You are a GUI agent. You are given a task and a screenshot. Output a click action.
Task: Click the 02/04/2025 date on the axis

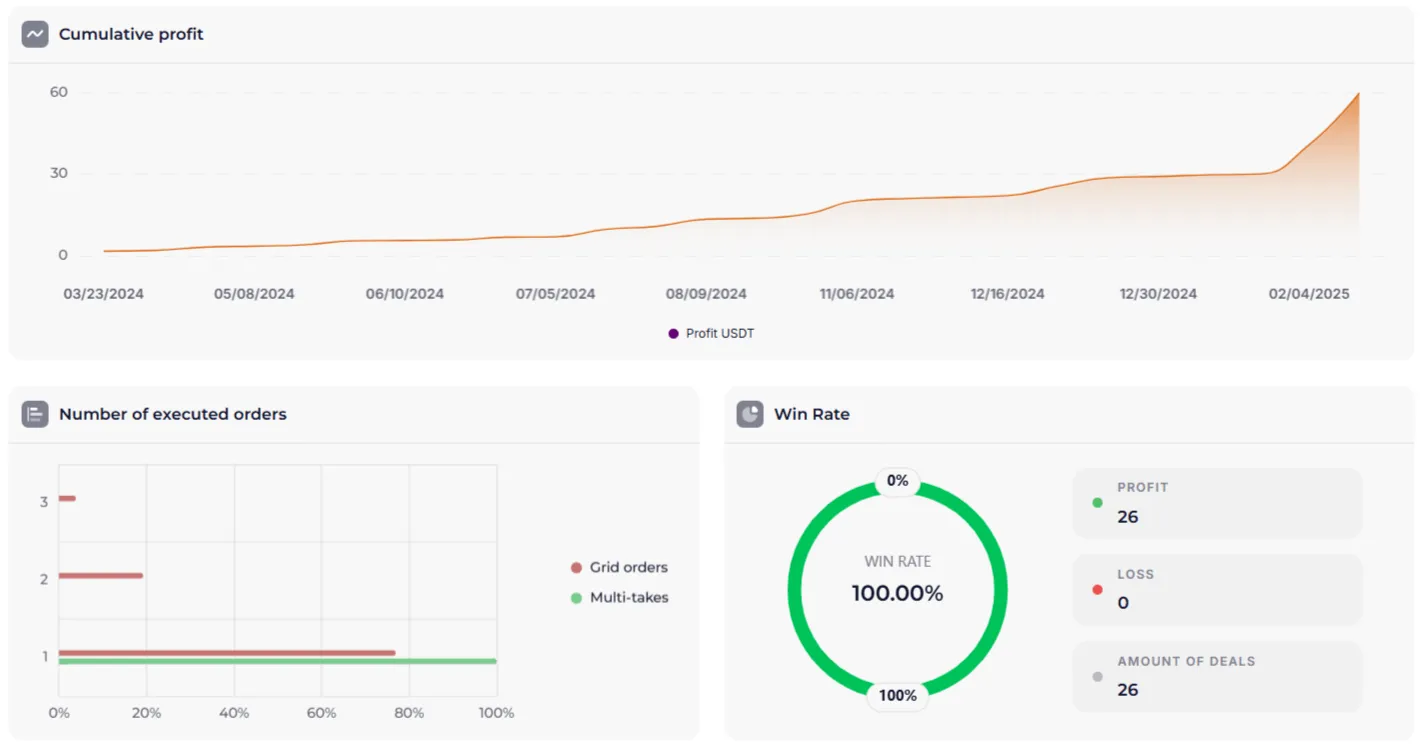(1309, 294)
